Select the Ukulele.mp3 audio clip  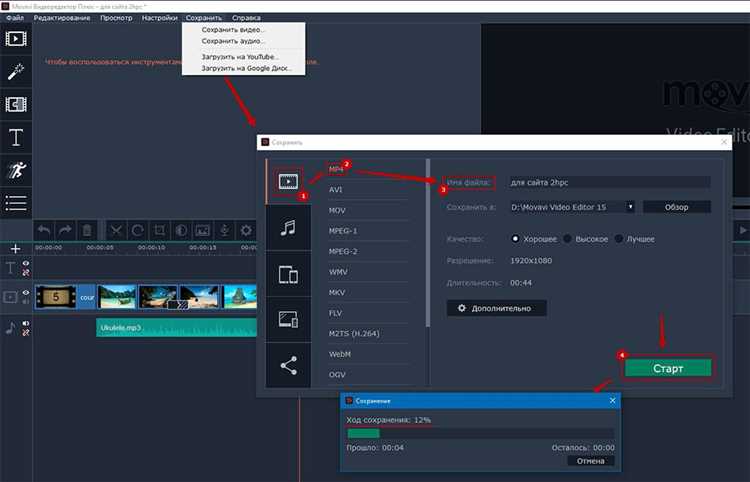tap(176, 328)
